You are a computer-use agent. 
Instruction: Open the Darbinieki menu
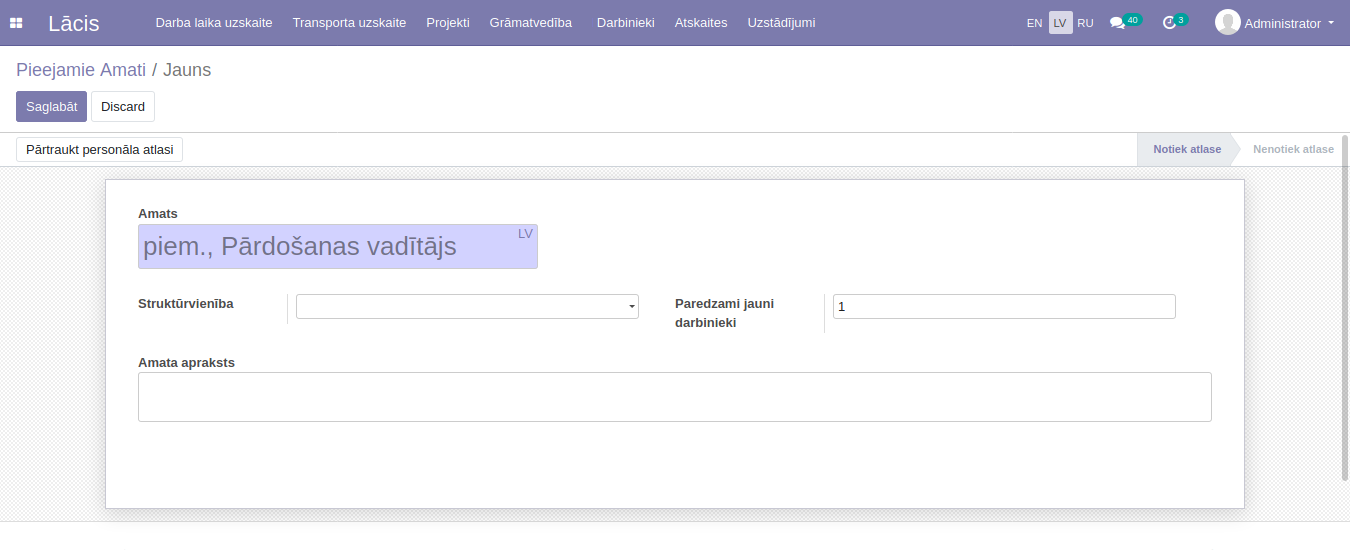click(625, 23)
